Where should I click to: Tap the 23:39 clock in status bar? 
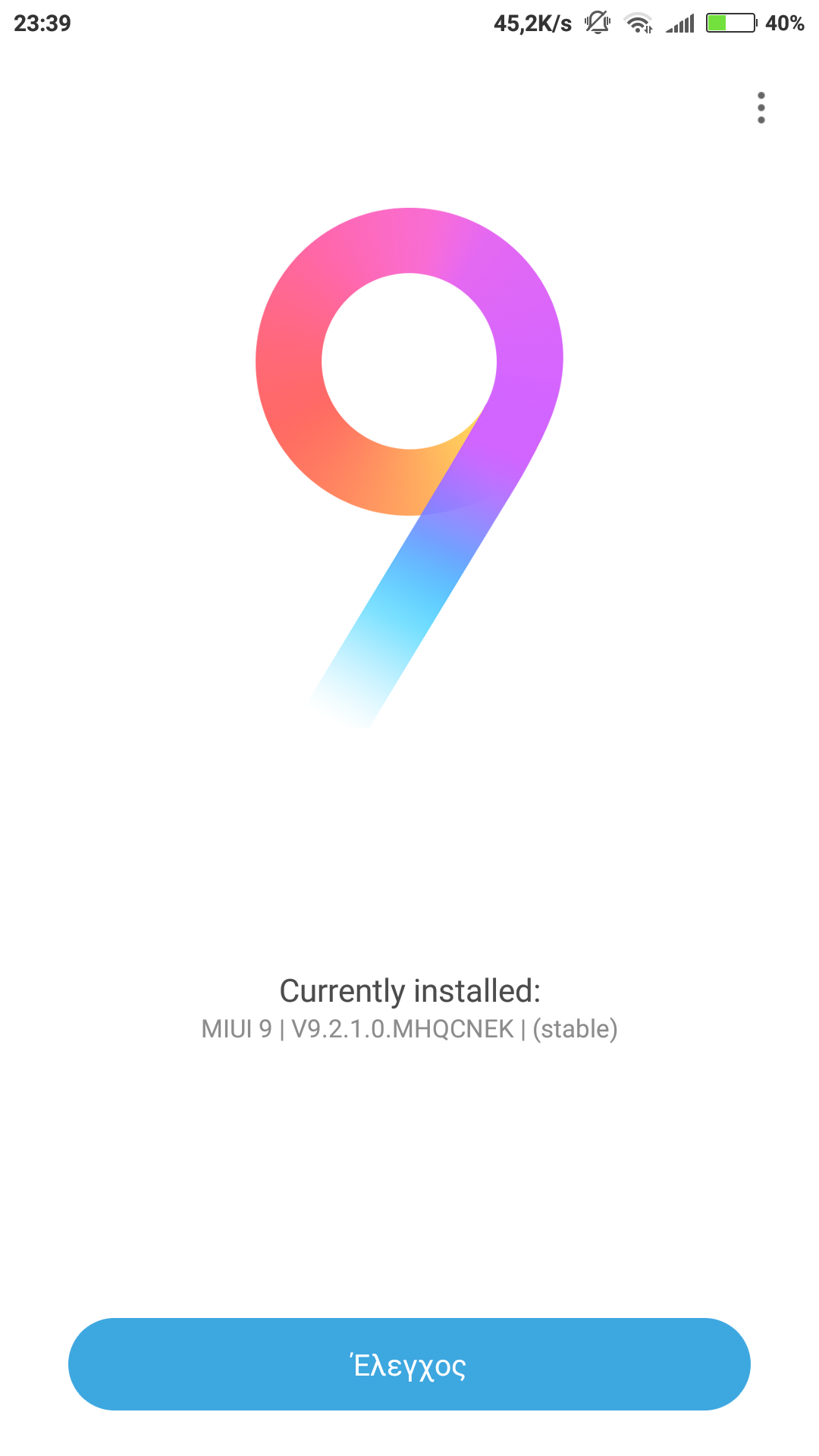42,24
